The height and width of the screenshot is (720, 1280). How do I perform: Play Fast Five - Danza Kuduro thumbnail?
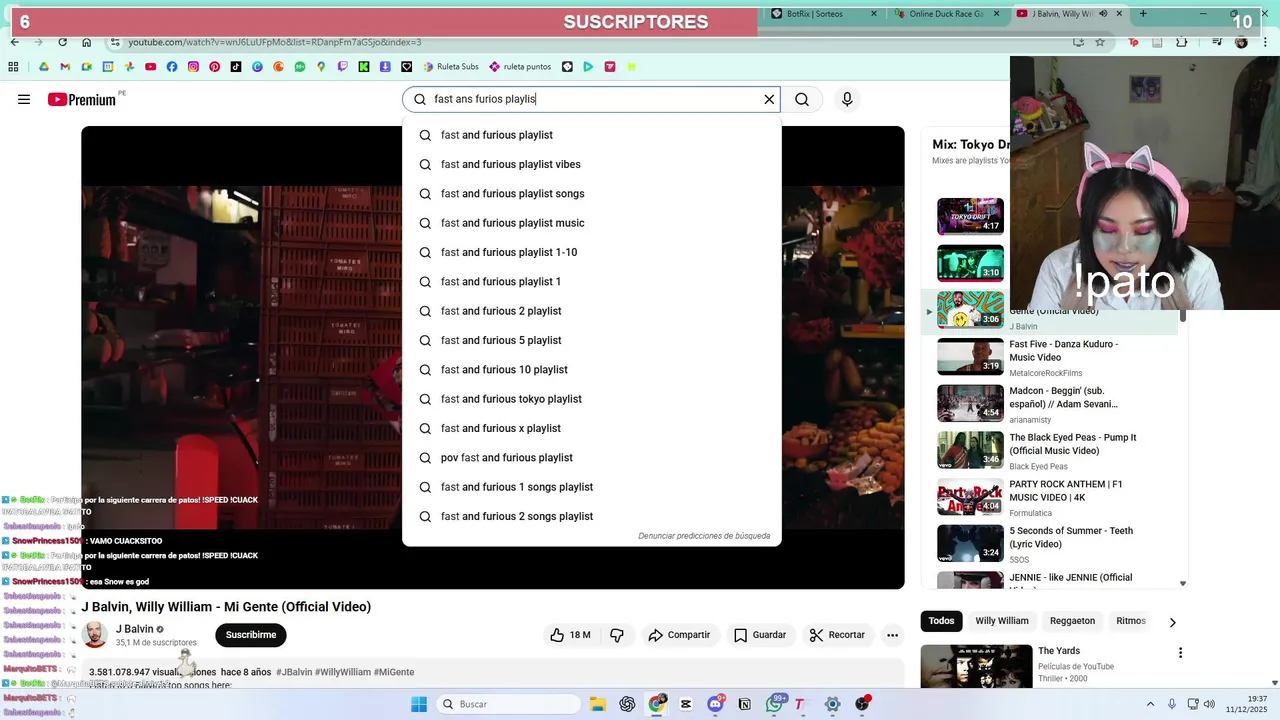(970, 357)
